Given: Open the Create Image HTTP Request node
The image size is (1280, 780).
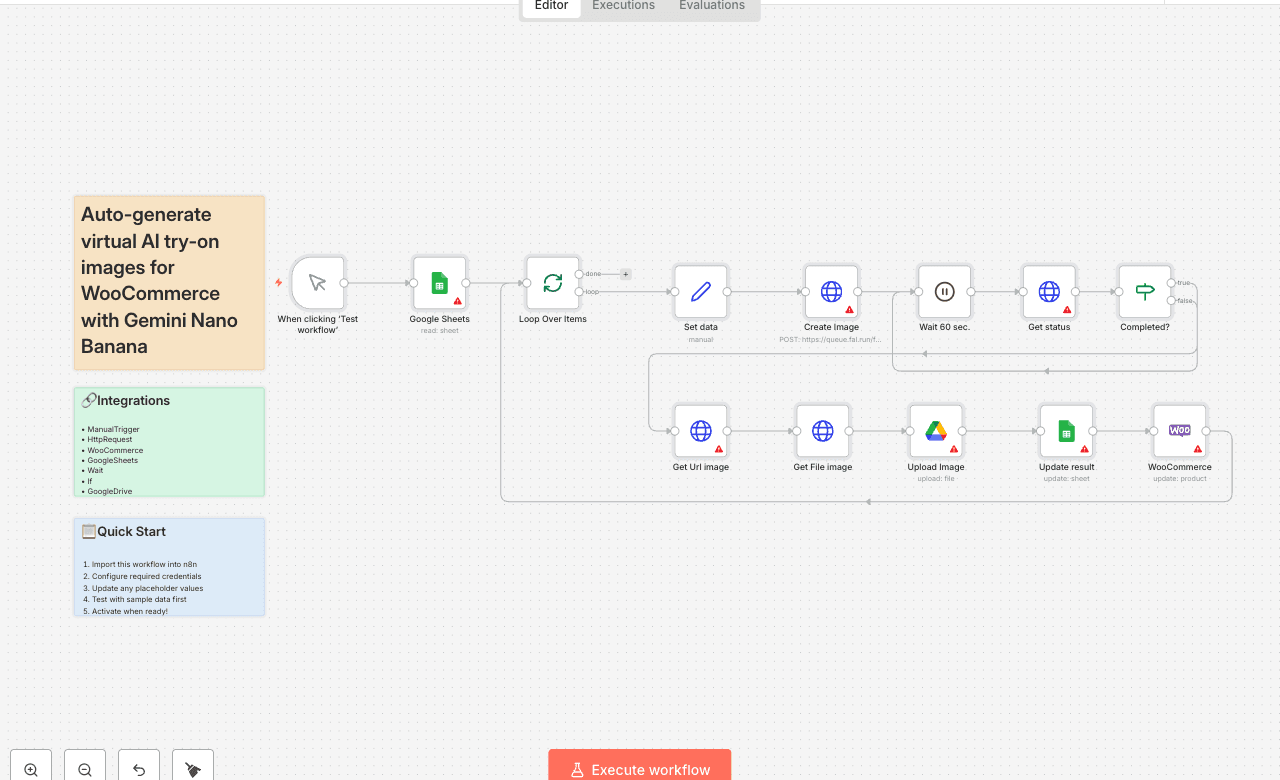Looking at the screenshot, I should coord(831,291).
